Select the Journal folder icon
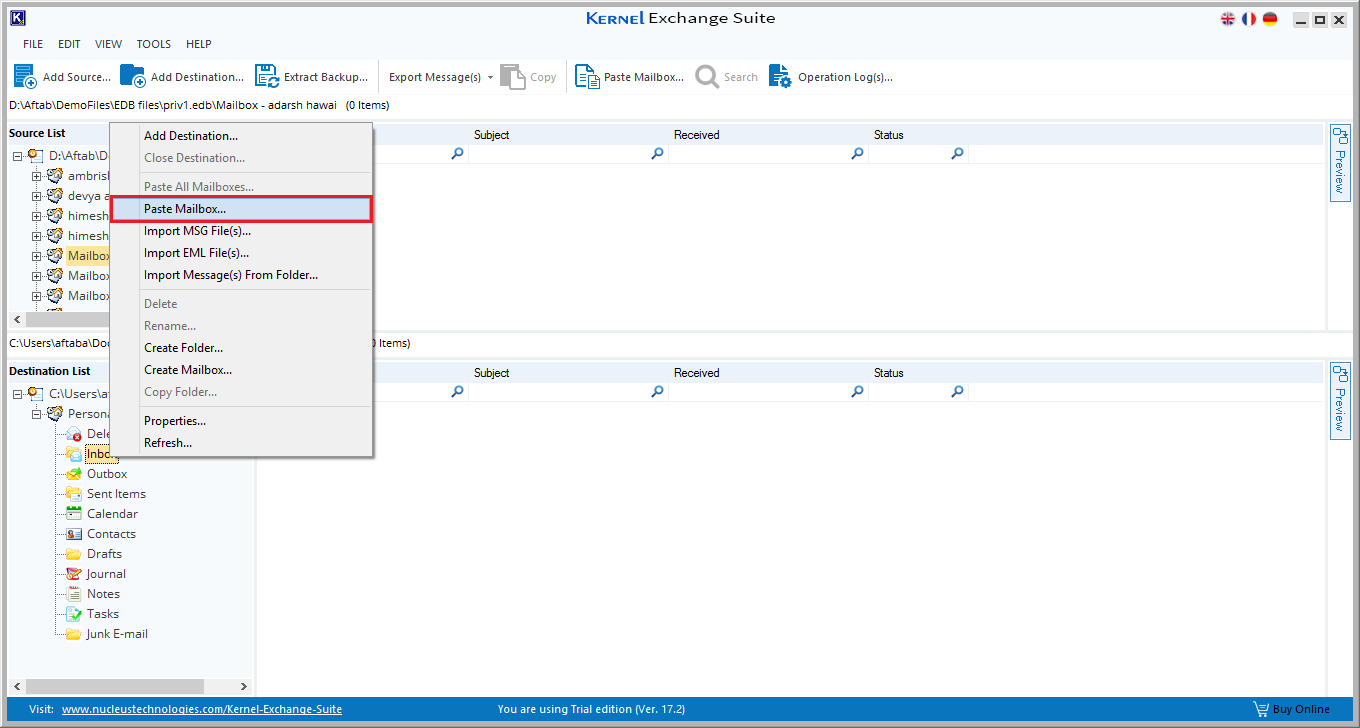 (74, 574)
